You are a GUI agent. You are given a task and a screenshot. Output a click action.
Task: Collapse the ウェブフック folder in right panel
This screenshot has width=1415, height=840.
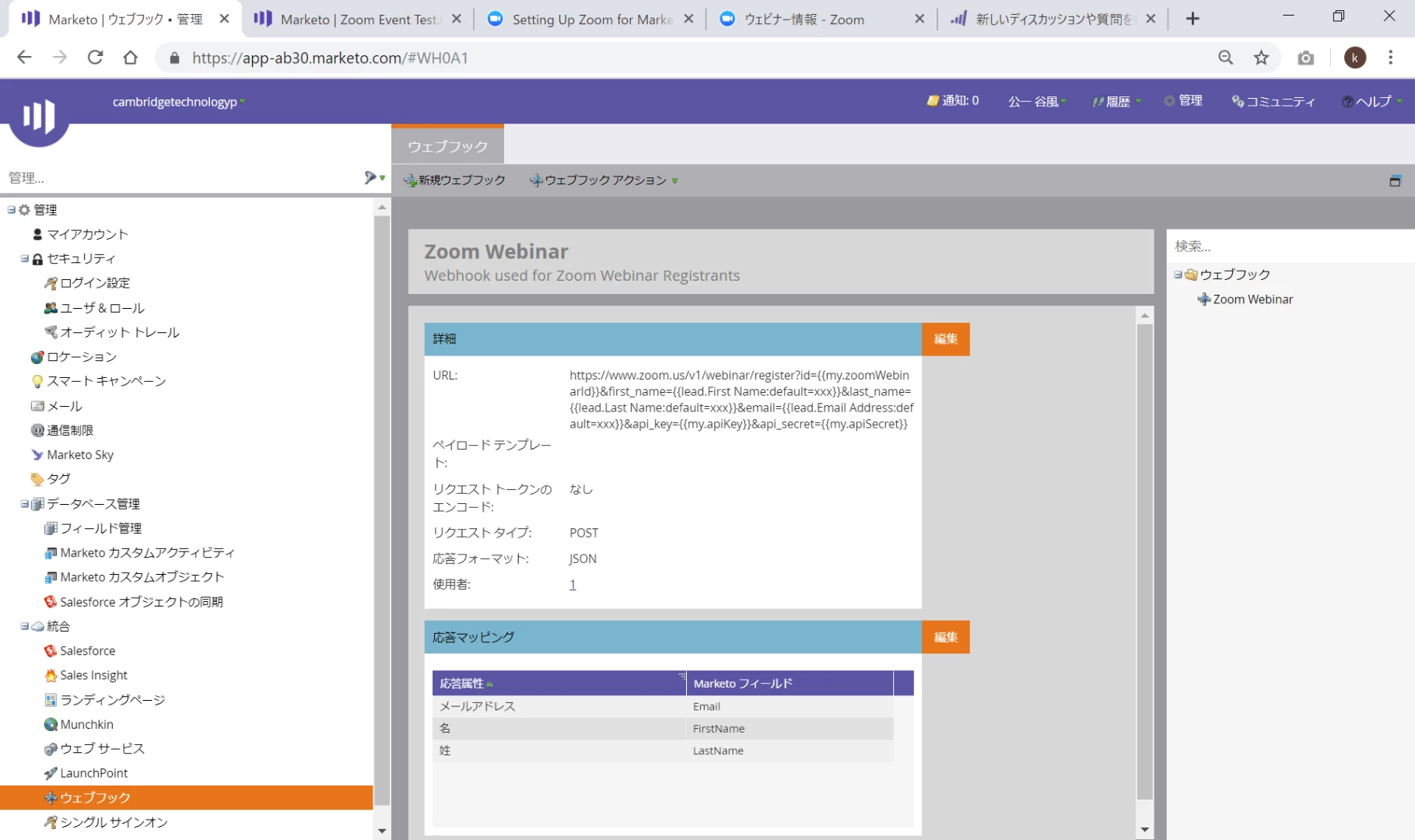point(1178,275)
